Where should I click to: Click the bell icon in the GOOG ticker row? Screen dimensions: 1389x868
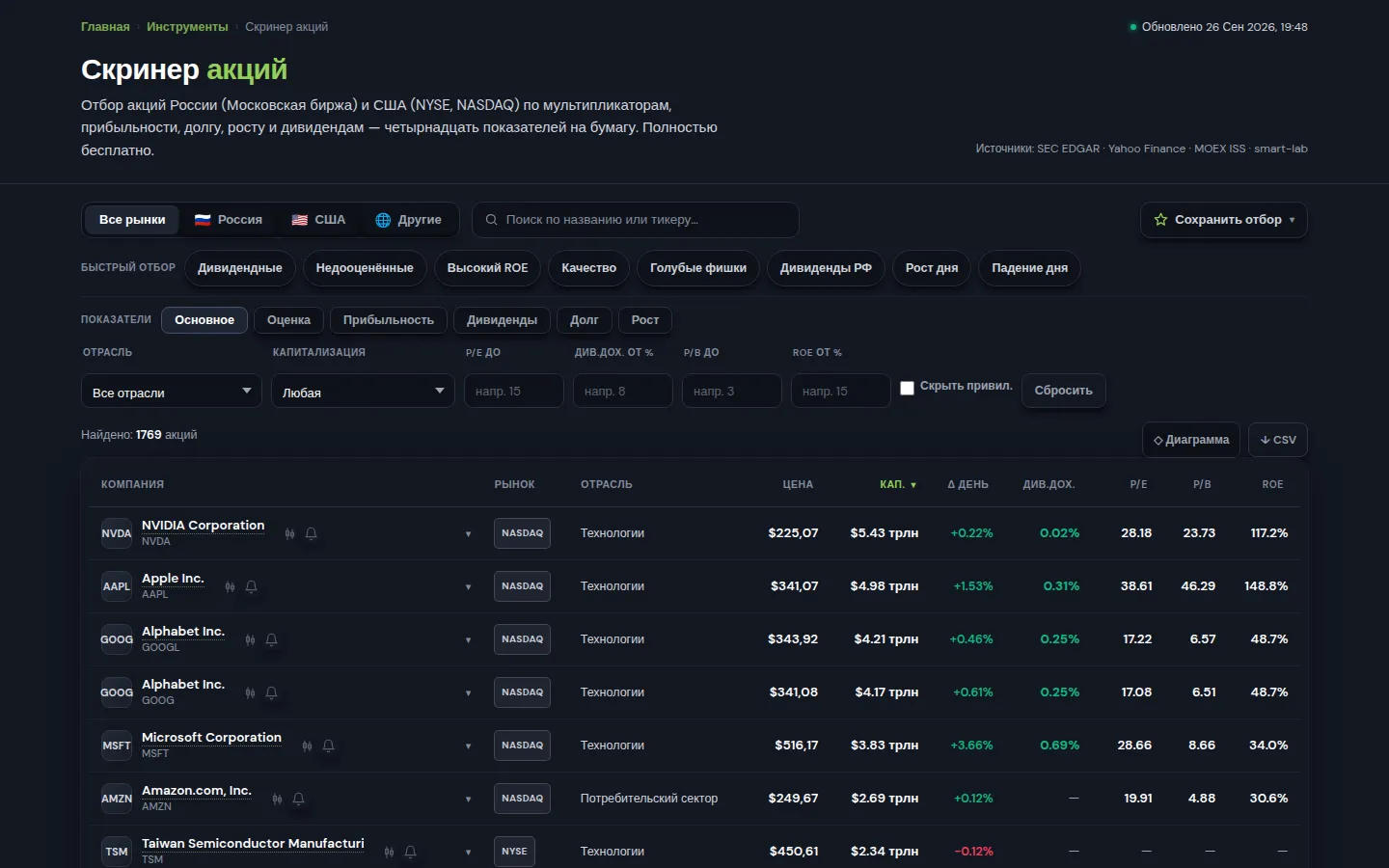click(271, 692)
